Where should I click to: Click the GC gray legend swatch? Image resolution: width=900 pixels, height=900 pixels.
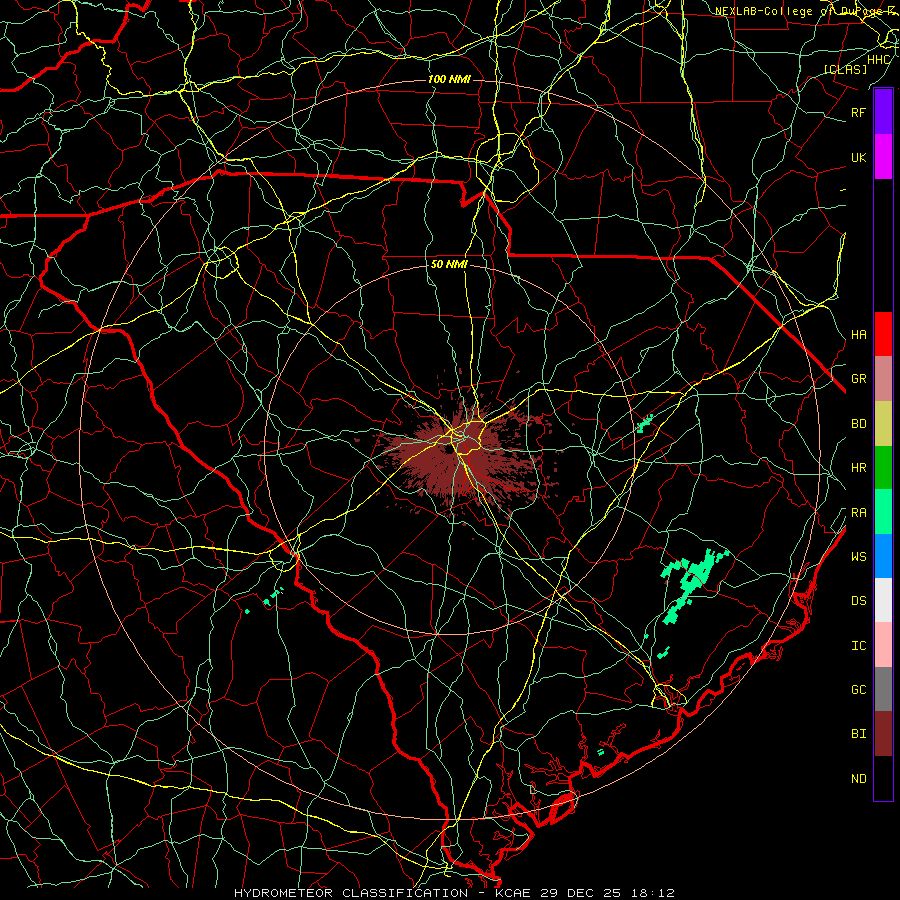[x=883, y=689]
